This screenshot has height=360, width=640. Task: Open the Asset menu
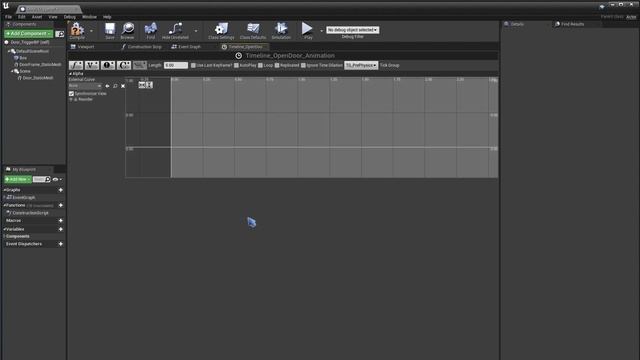[x=37, y=17]
